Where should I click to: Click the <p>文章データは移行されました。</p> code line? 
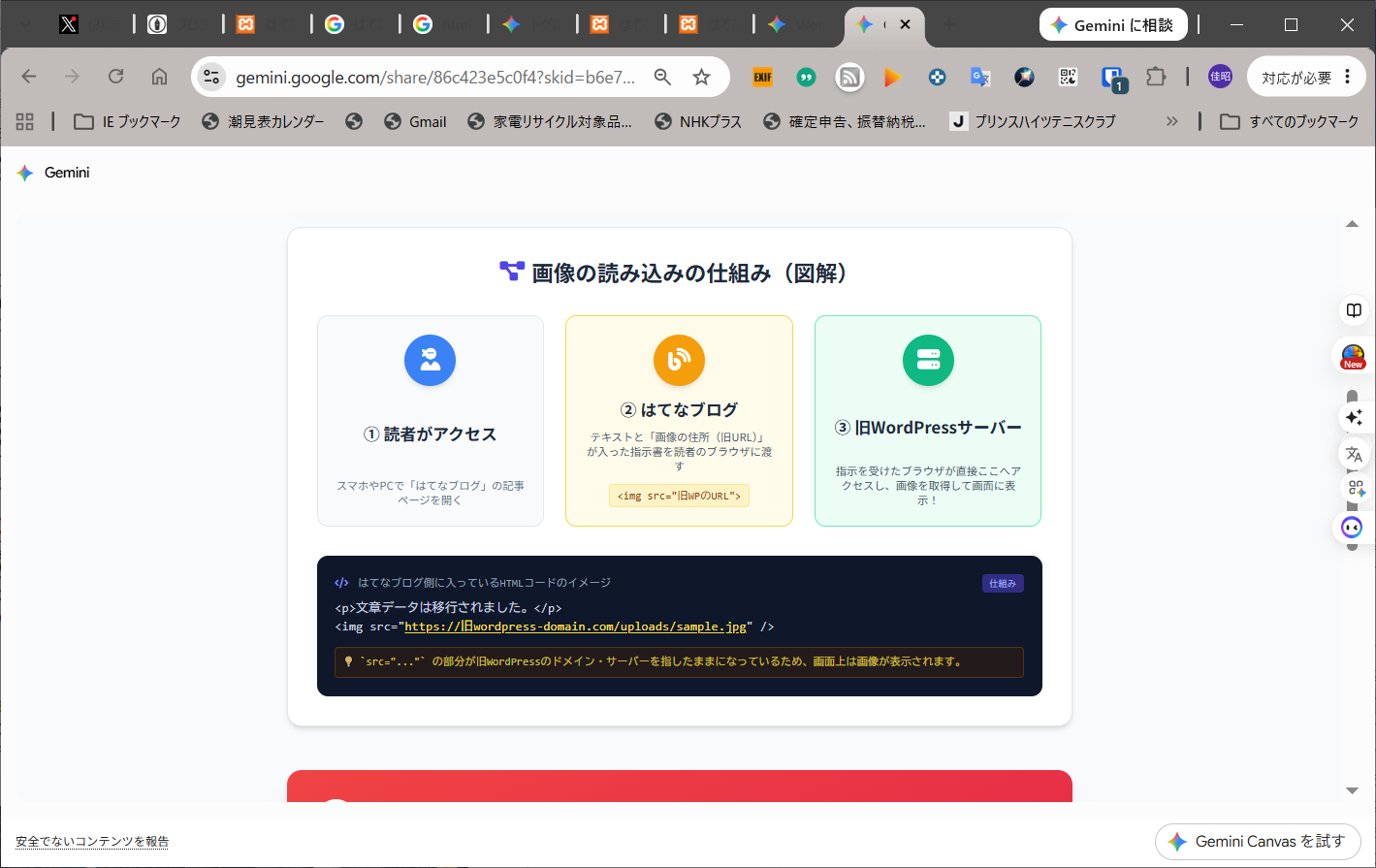(448, 608)
